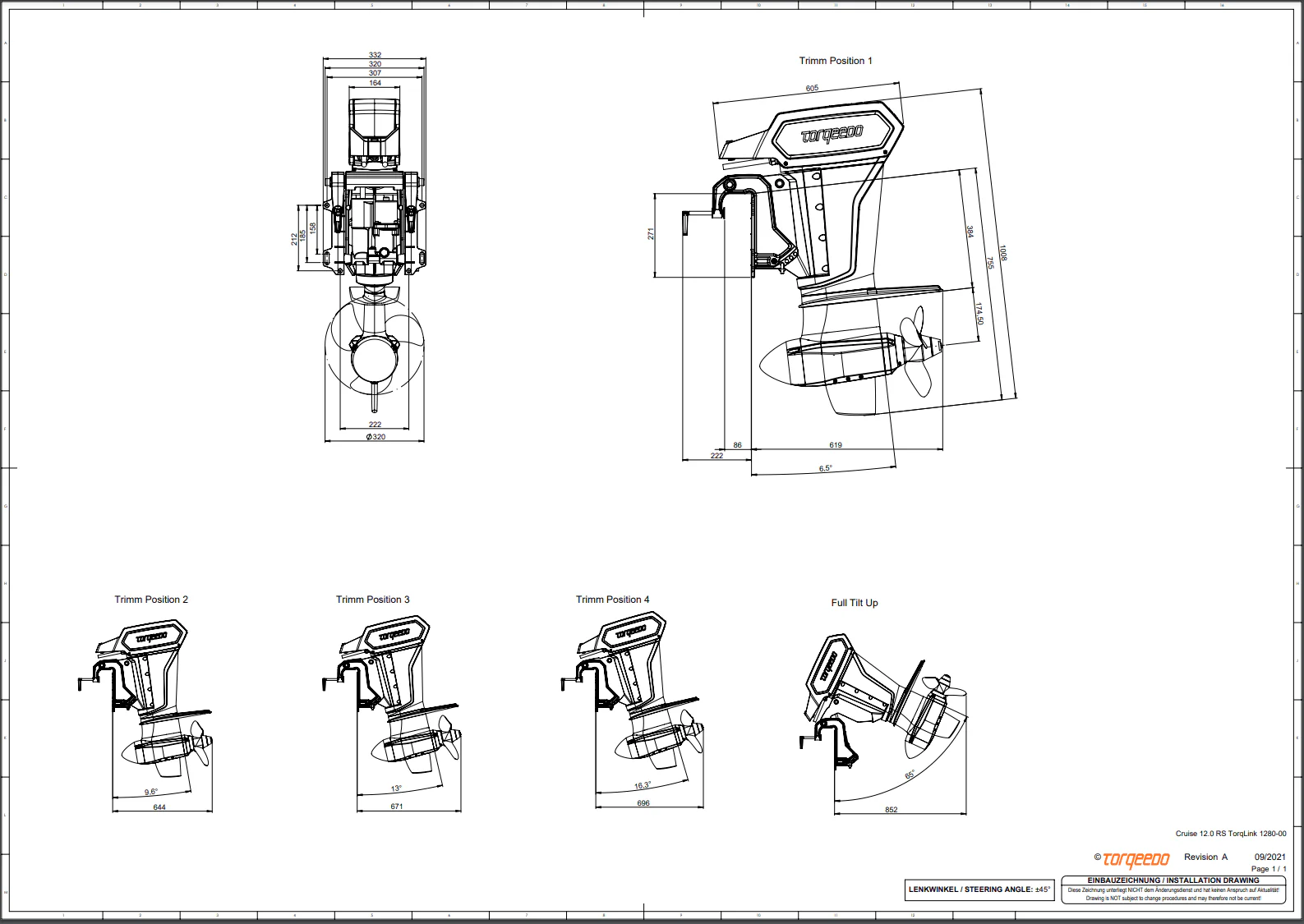1304x924 pixels.
Task: Click the "Revision A" text
Action: (x=1205, y=857)
